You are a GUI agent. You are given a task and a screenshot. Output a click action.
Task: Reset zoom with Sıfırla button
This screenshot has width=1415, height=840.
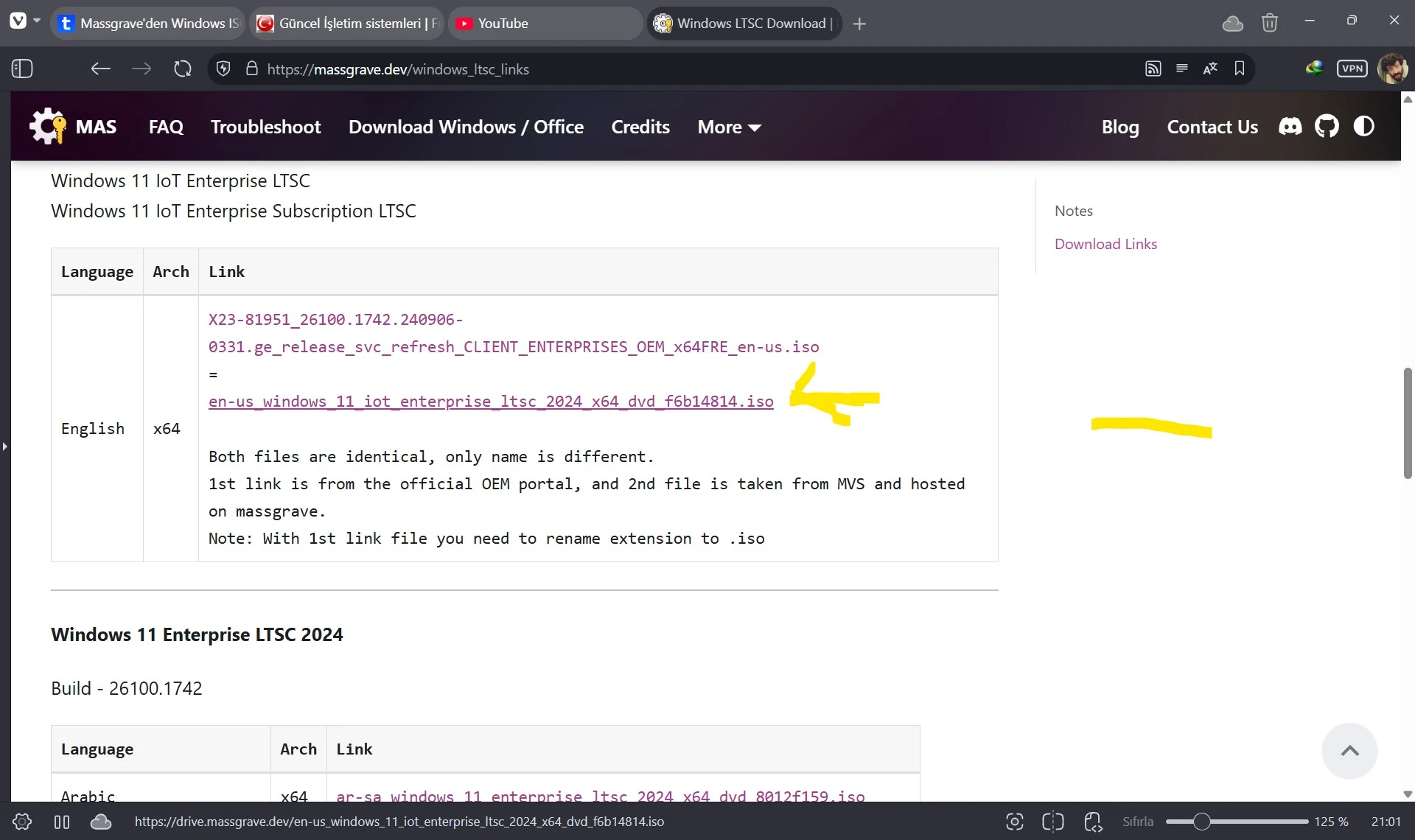point(1138,822)
